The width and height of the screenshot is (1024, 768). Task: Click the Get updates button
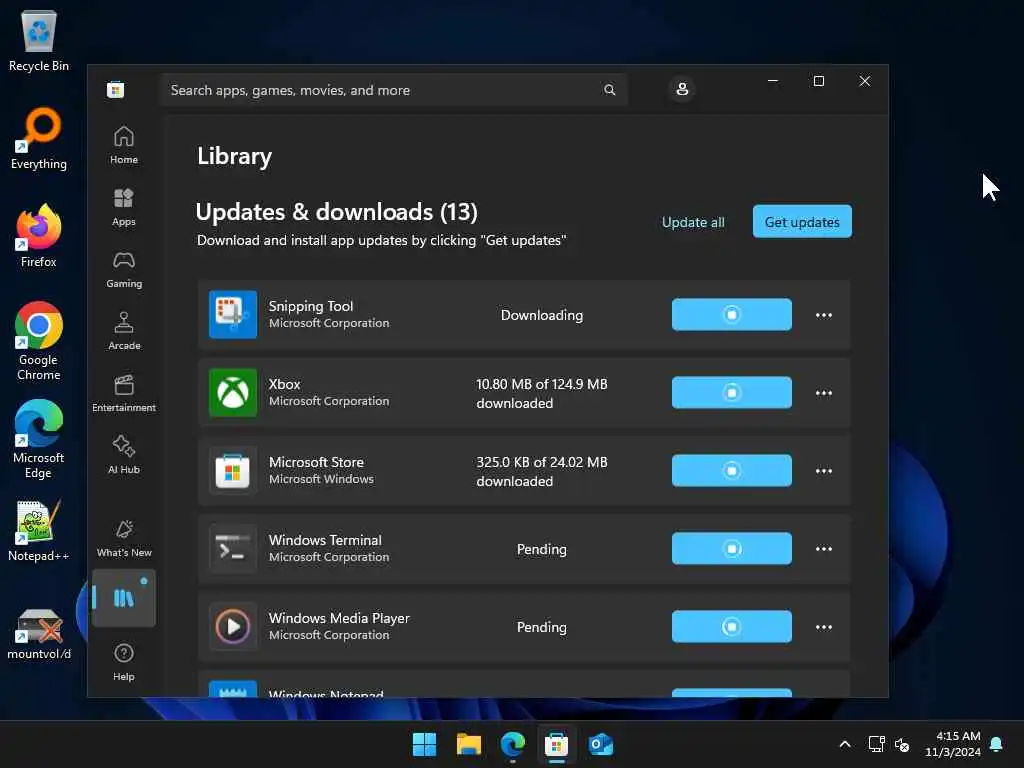click(802, 221)
